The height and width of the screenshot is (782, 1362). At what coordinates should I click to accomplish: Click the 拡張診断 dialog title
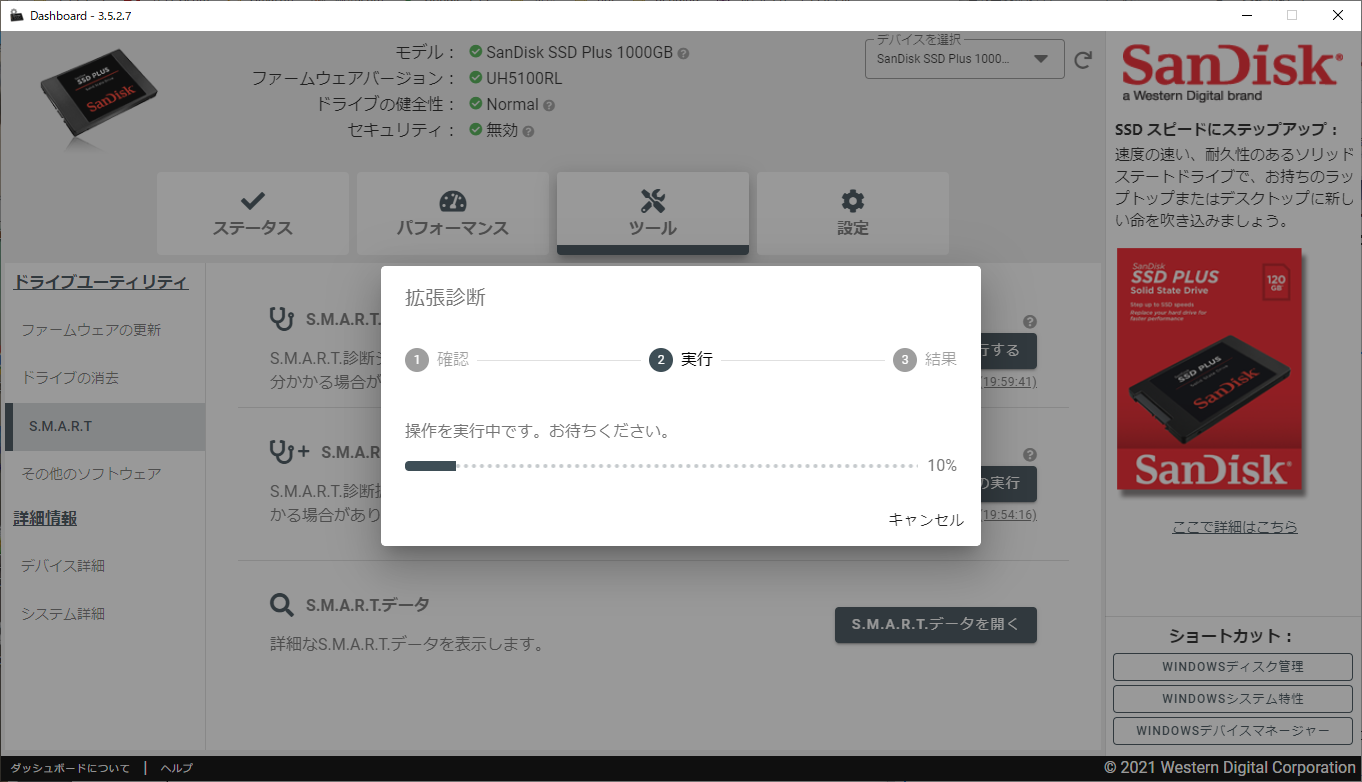coord(445,297)
